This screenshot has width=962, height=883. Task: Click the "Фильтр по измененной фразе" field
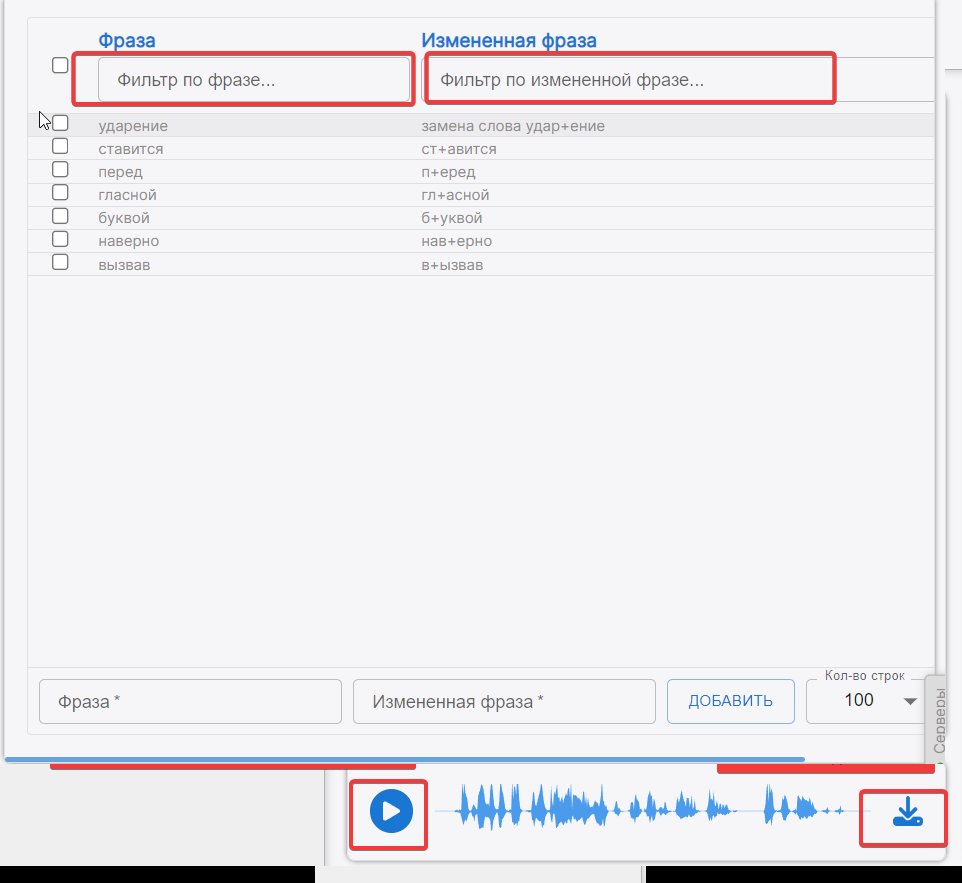630,80
